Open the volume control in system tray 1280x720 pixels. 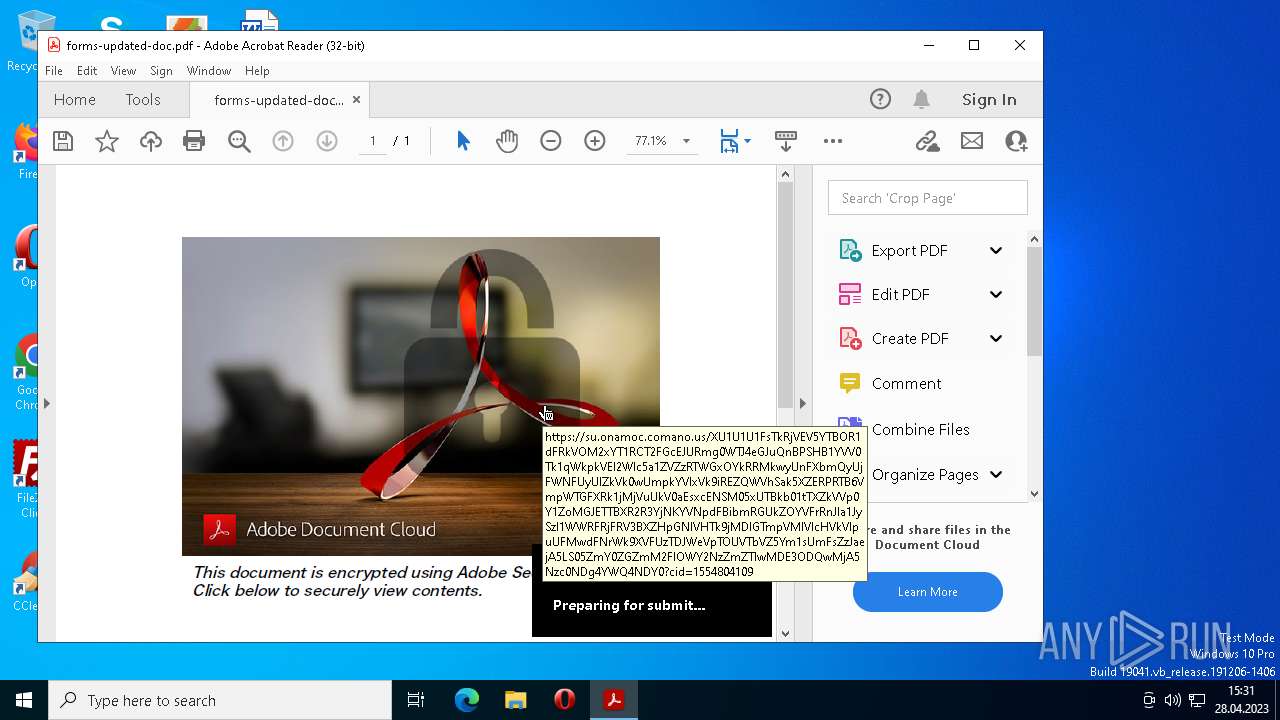1172,700
